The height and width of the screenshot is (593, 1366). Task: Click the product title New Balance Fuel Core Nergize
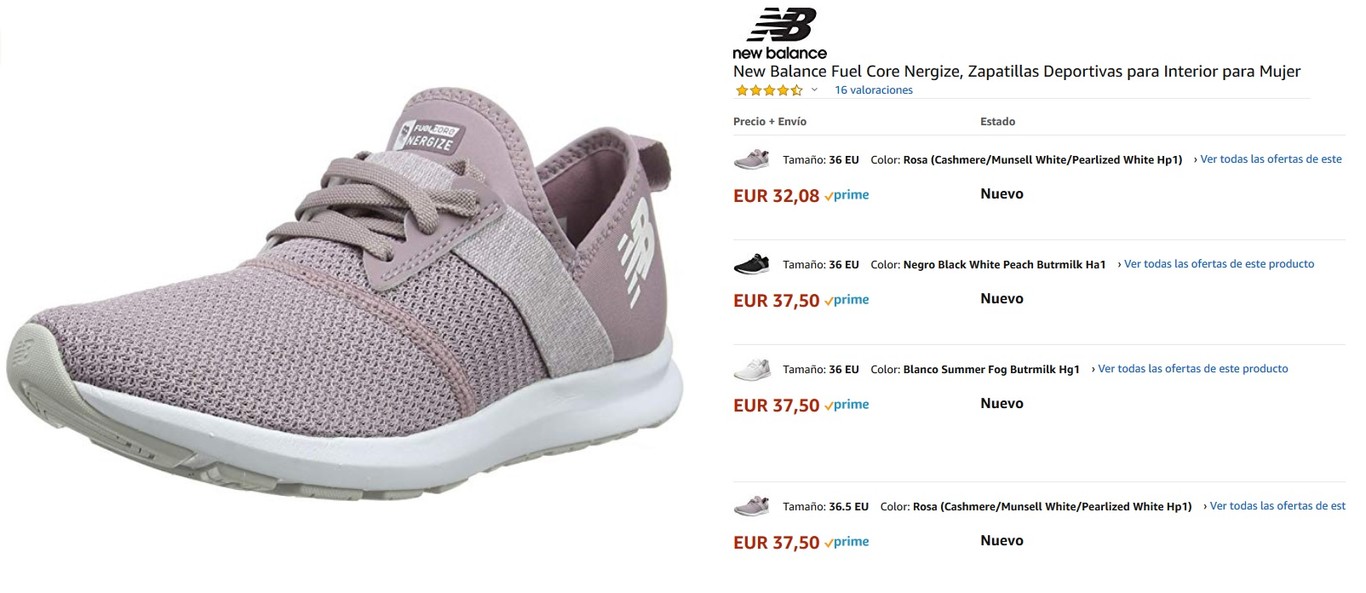(1016, 71)
